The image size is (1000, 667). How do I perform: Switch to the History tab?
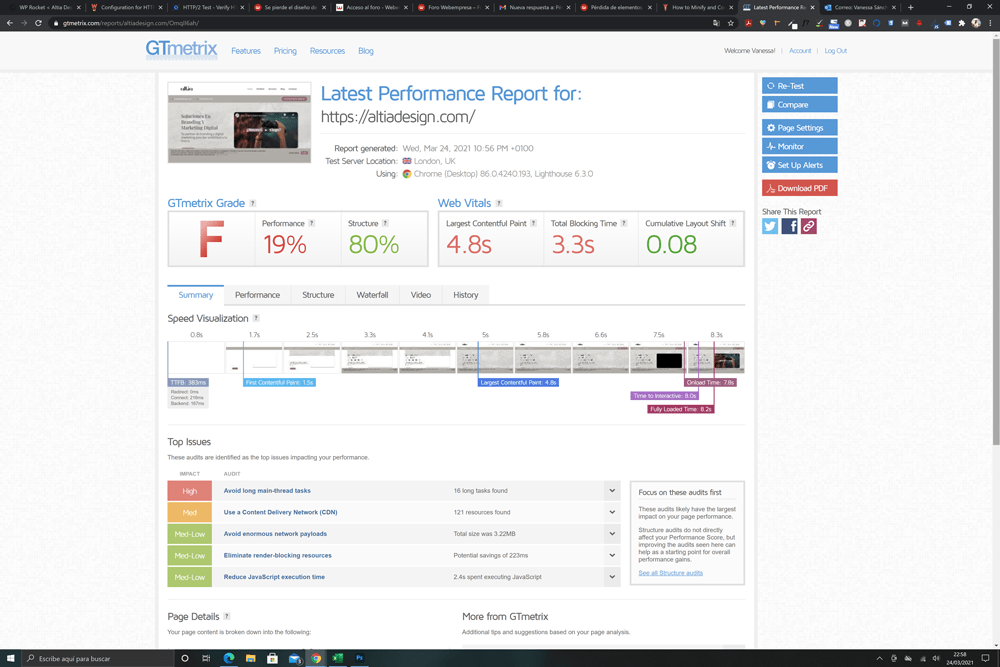tap(466, 295)
